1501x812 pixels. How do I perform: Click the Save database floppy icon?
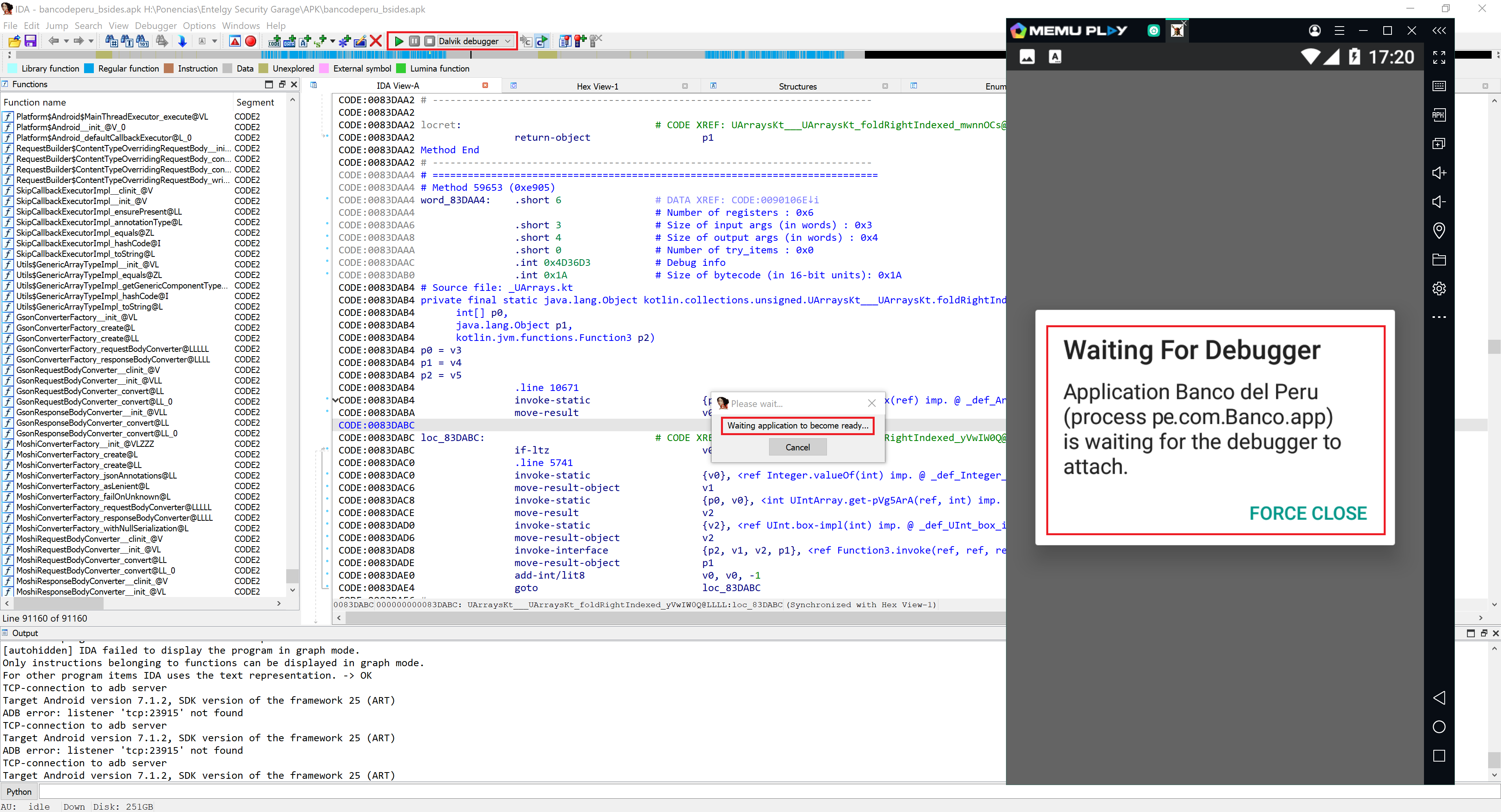coord(30,41)
